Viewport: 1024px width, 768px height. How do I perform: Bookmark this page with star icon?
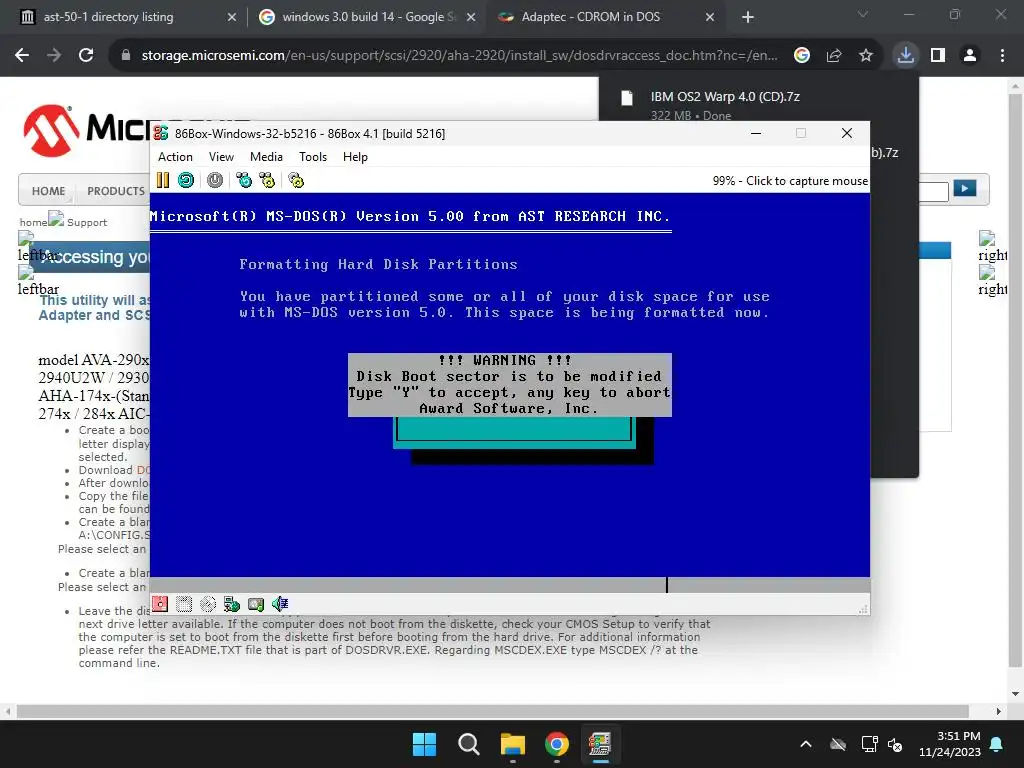(866, 56)
